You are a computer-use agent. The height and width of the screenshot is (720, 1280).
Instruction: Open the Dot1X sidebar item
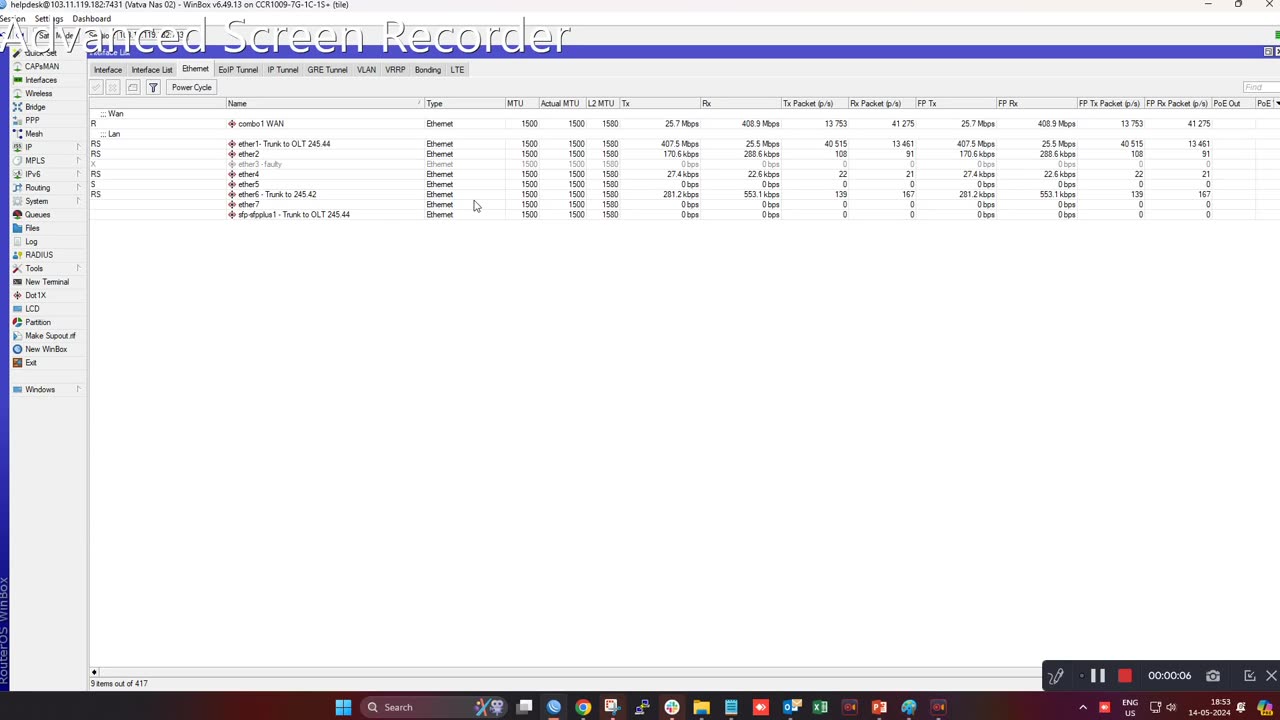[x=35, y=295]
